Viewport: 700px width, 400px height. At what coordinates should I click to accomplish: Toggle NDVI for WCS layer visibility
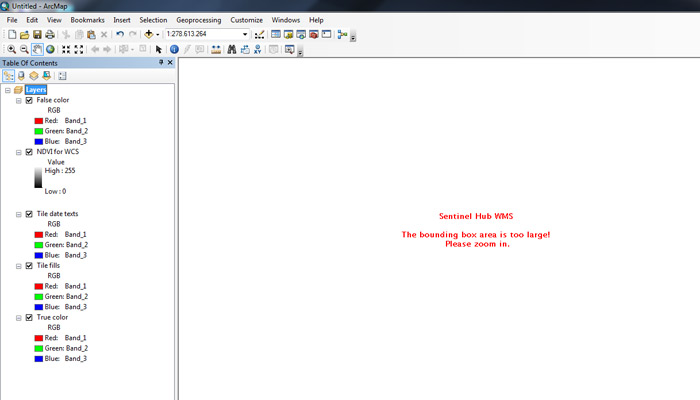[29, 152]
